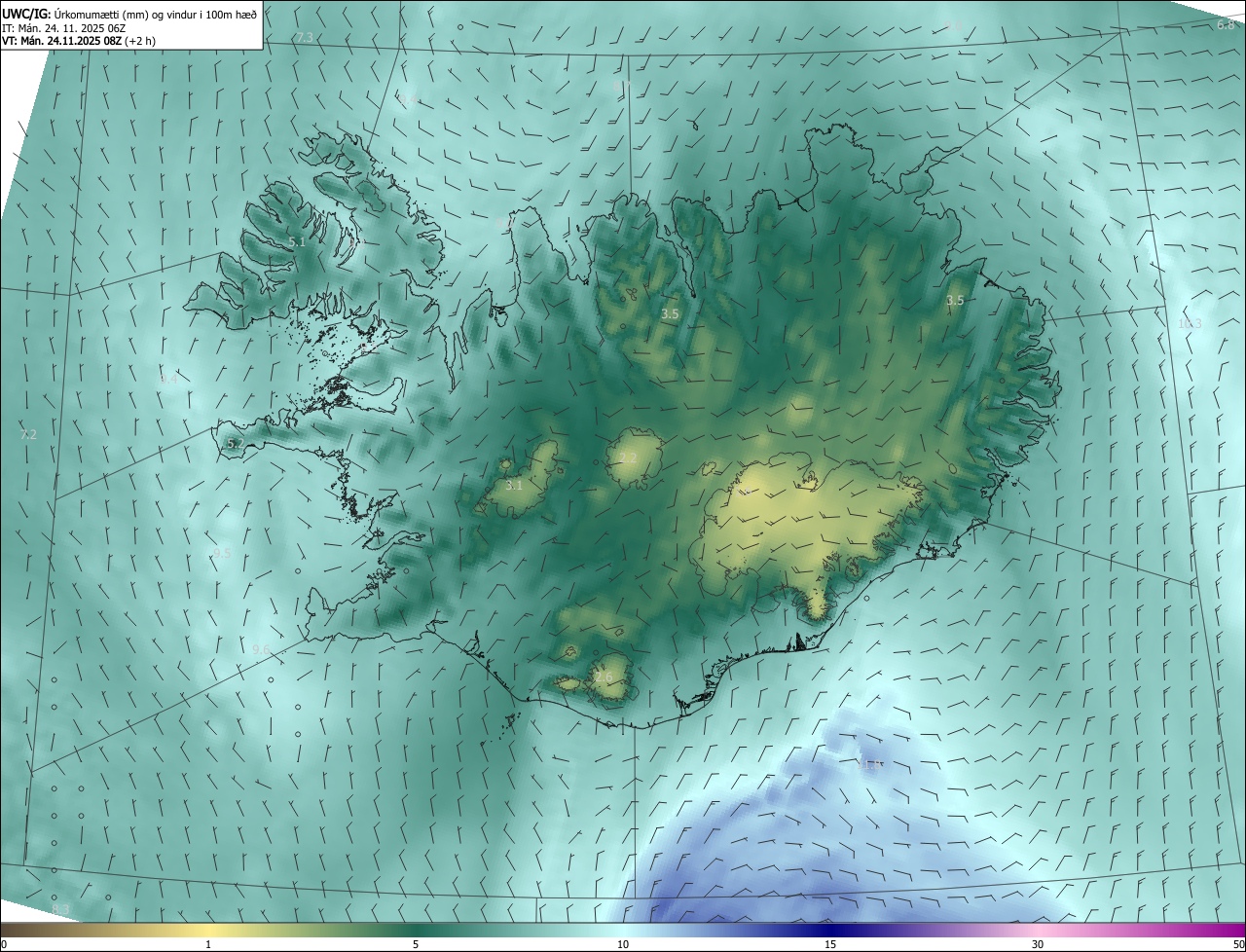
Task: Pick the yellow part of the colorbar
Action: tap(208, 931)
